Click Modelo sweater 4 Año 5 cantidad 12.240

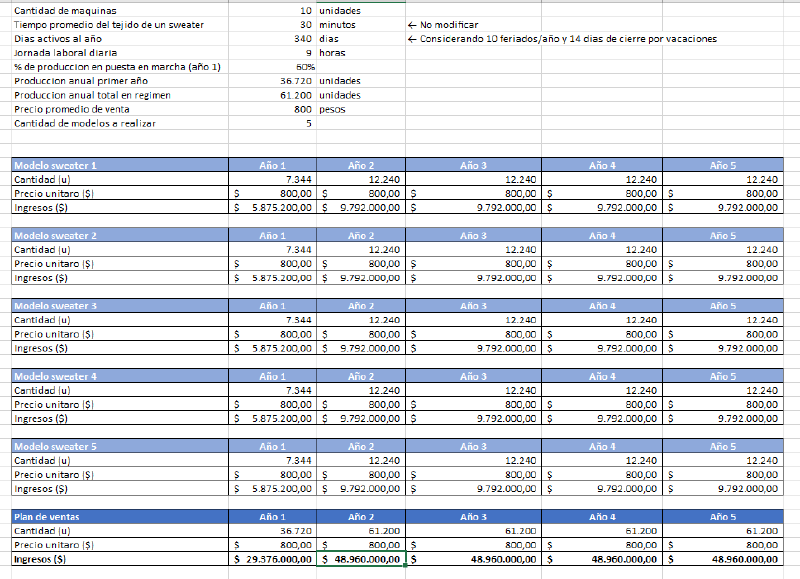[723, 390]
